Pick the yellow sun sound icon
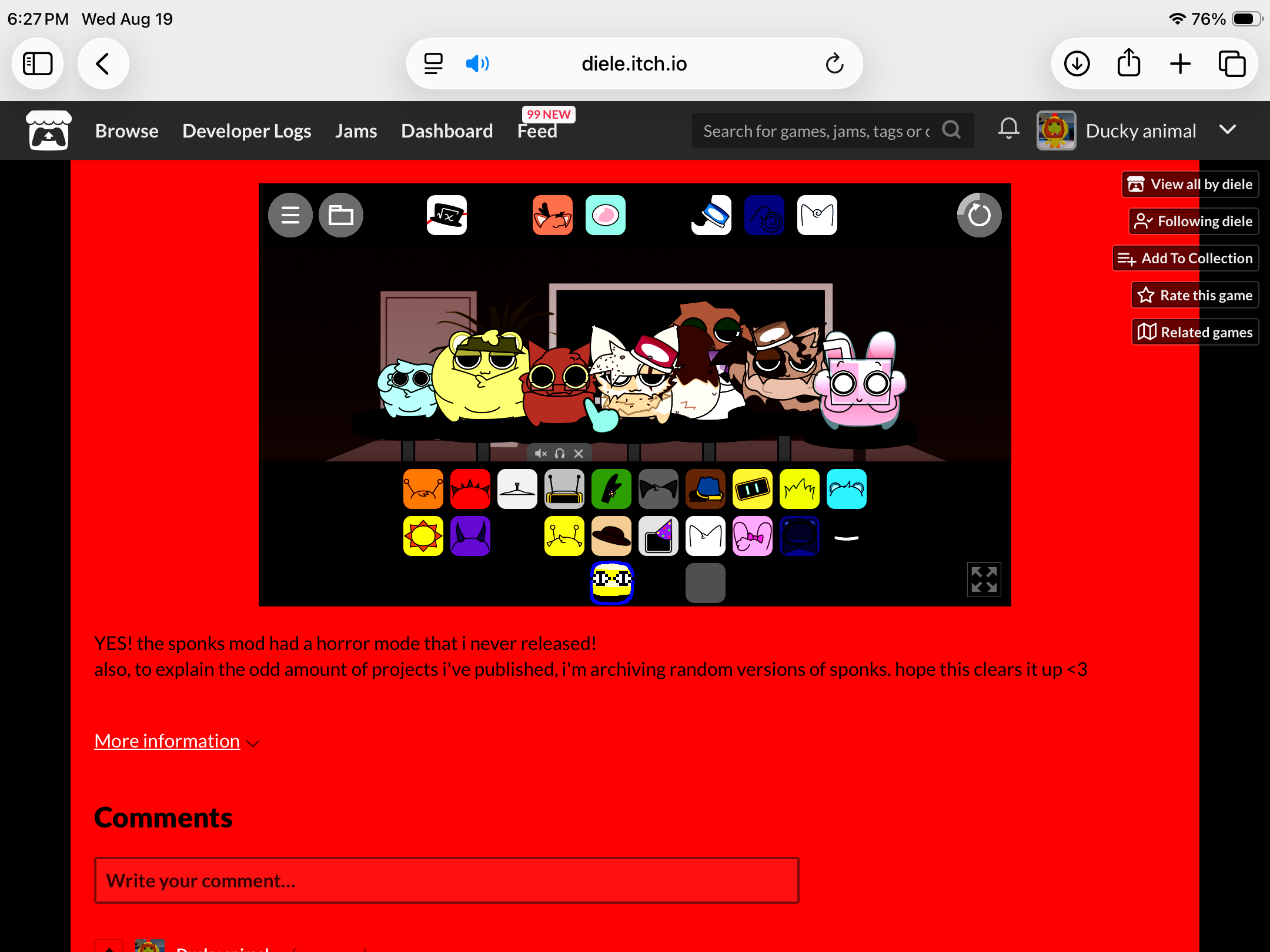Image resolution: width=1270 pixels, height=952 pixels. tap(423, 536)
